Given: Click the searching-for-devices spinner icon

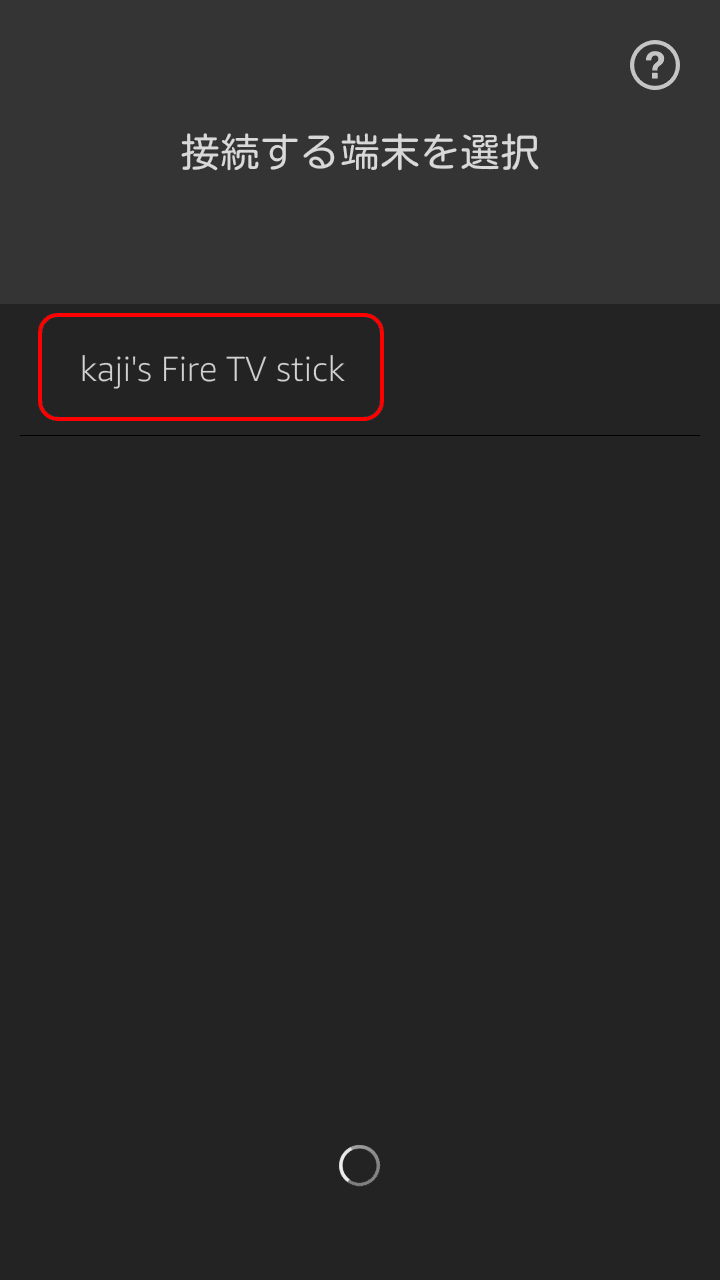Looking at the screenshot, I should (360, 1166).
